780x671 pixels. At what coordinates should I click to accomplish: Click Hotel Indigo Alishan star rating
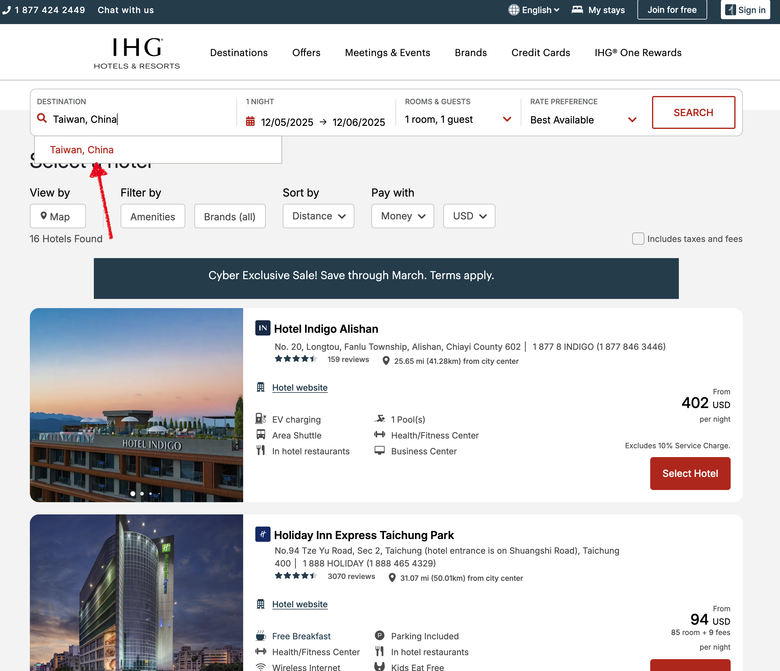[295, 359]
